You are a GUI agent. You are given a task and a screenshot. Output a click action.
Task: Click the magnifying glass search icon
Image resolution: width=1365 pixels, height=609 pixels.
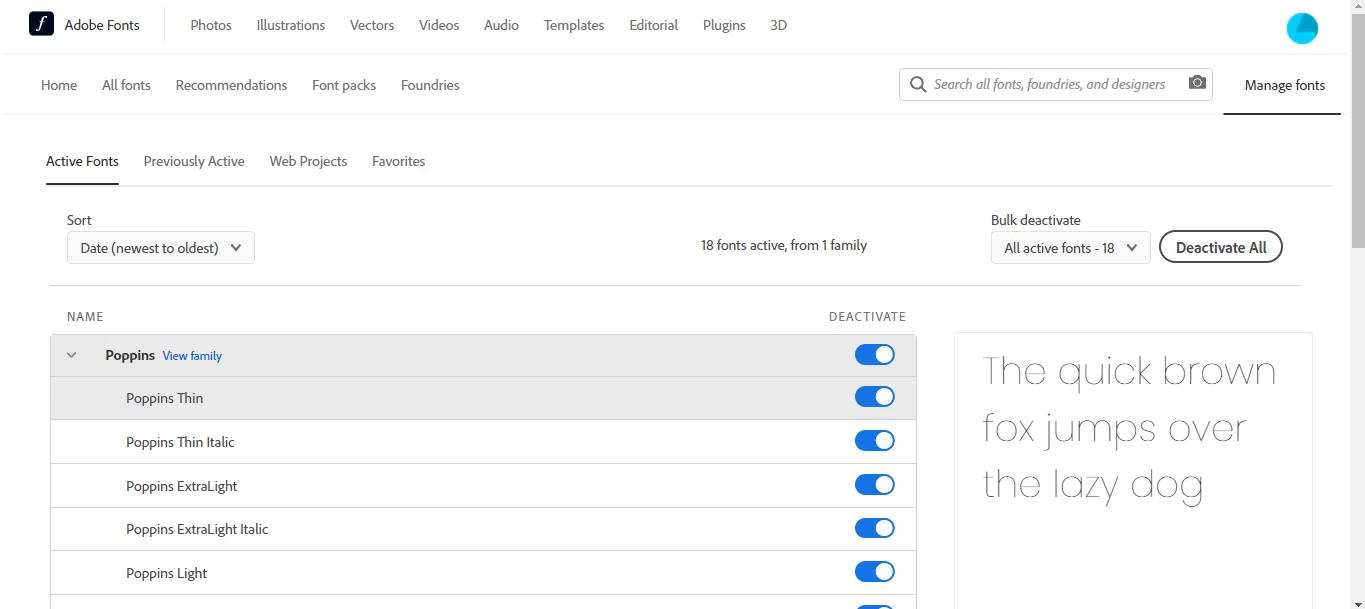click(918, 85)
